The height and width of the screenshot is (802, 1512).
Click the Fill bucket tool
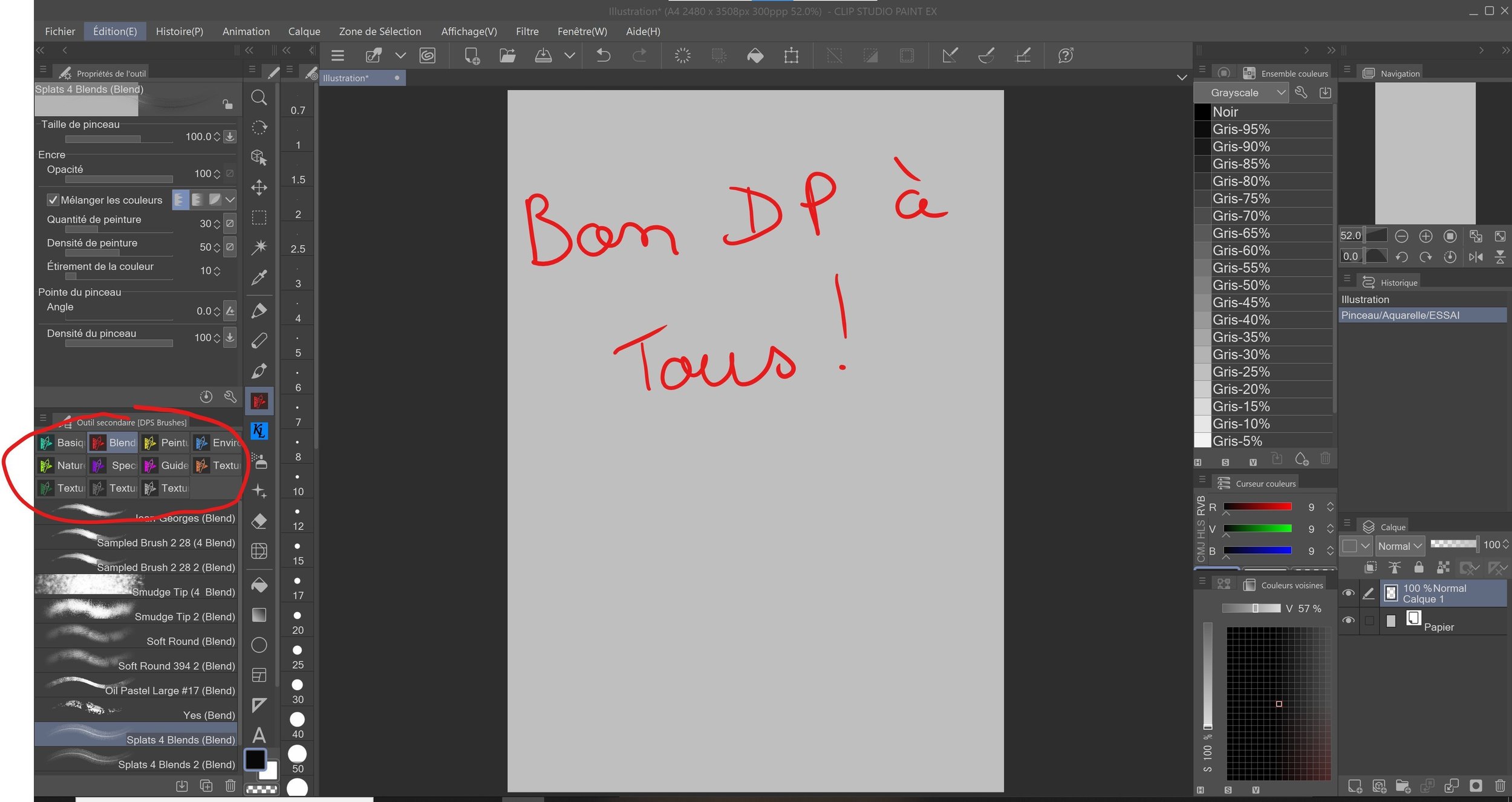coord(259,585)
